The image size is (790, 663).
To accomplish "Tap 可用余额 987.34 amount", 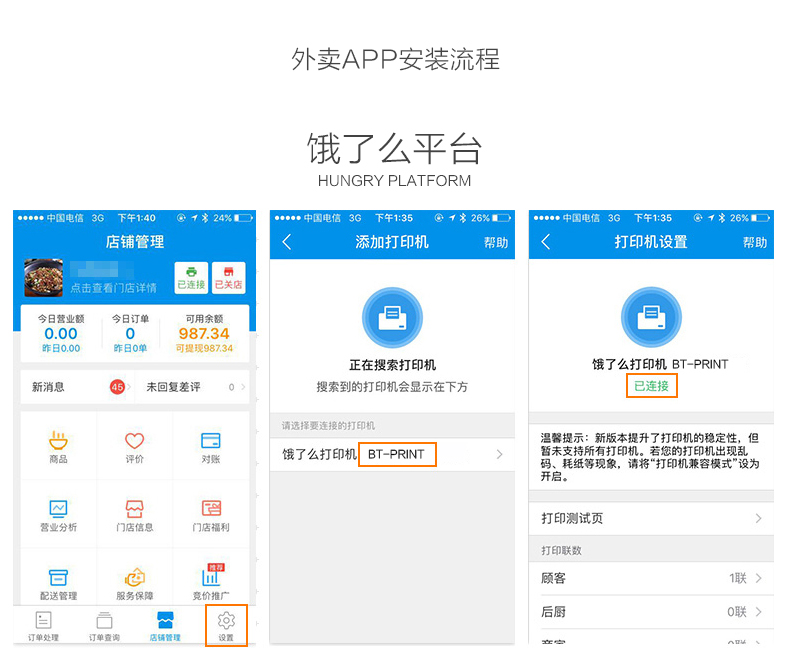I will click(x=204, y=334).
